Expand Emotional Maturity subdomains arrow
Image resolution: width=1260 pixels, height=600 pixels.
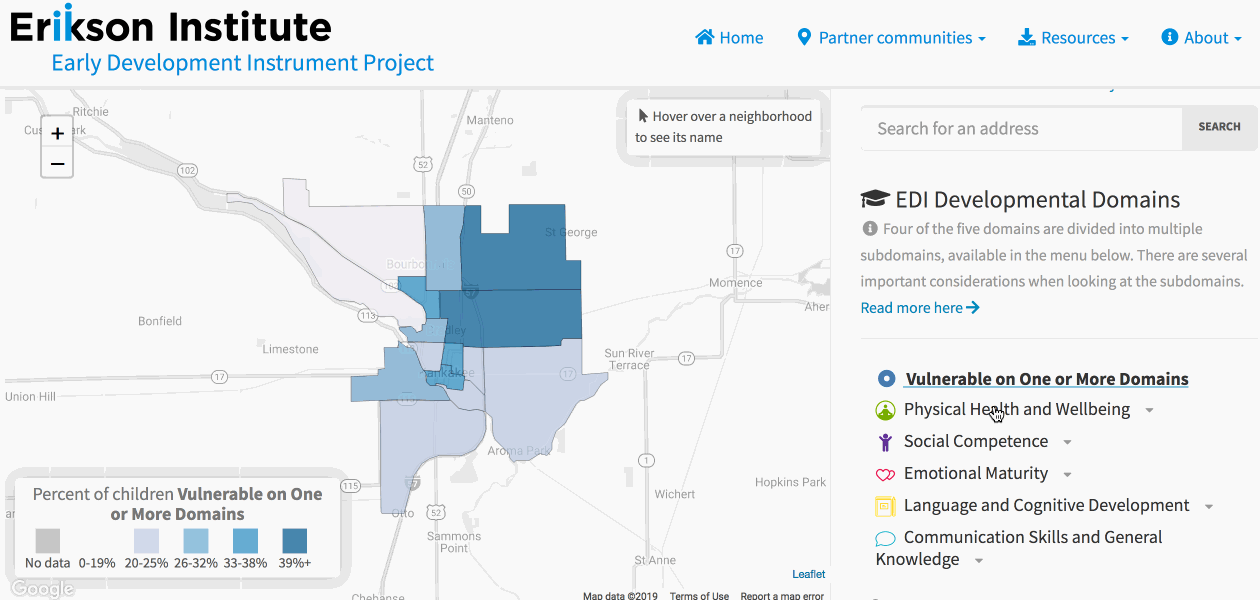point(1068,475)
